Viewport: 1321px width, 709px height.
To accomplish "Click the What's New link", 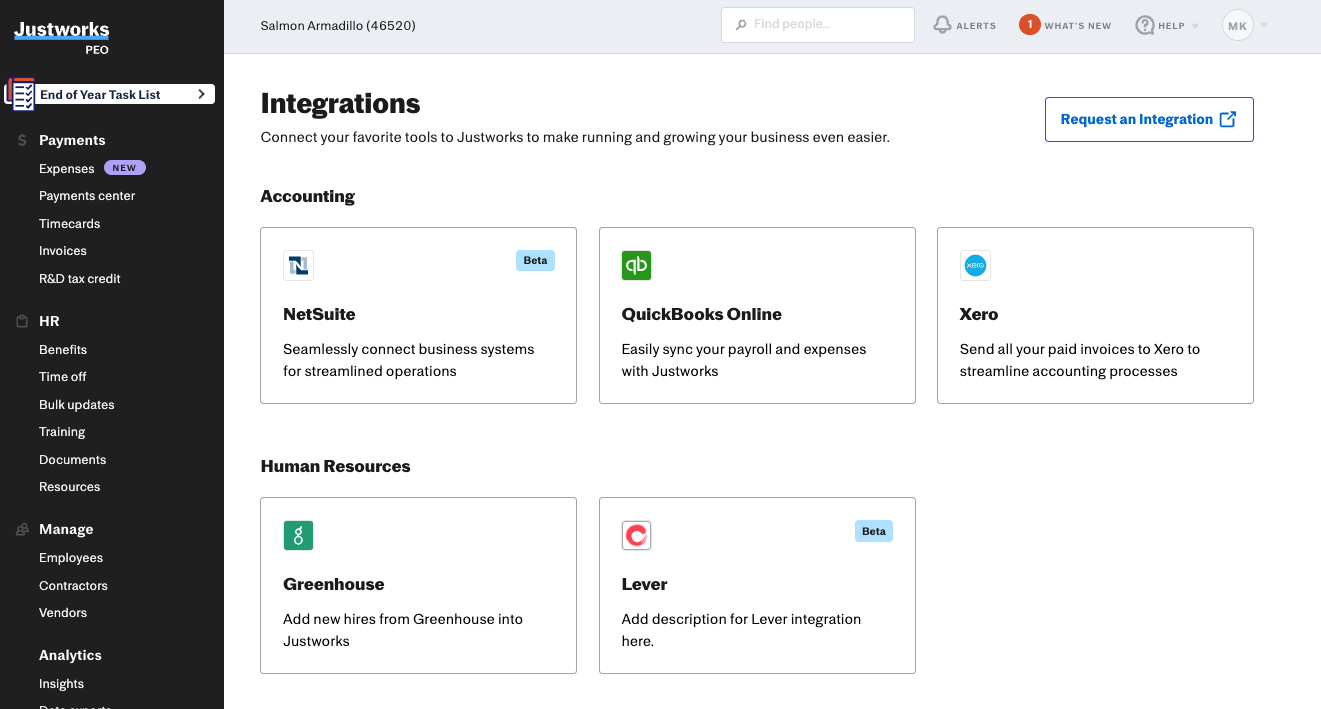I will click(1078, 26).
